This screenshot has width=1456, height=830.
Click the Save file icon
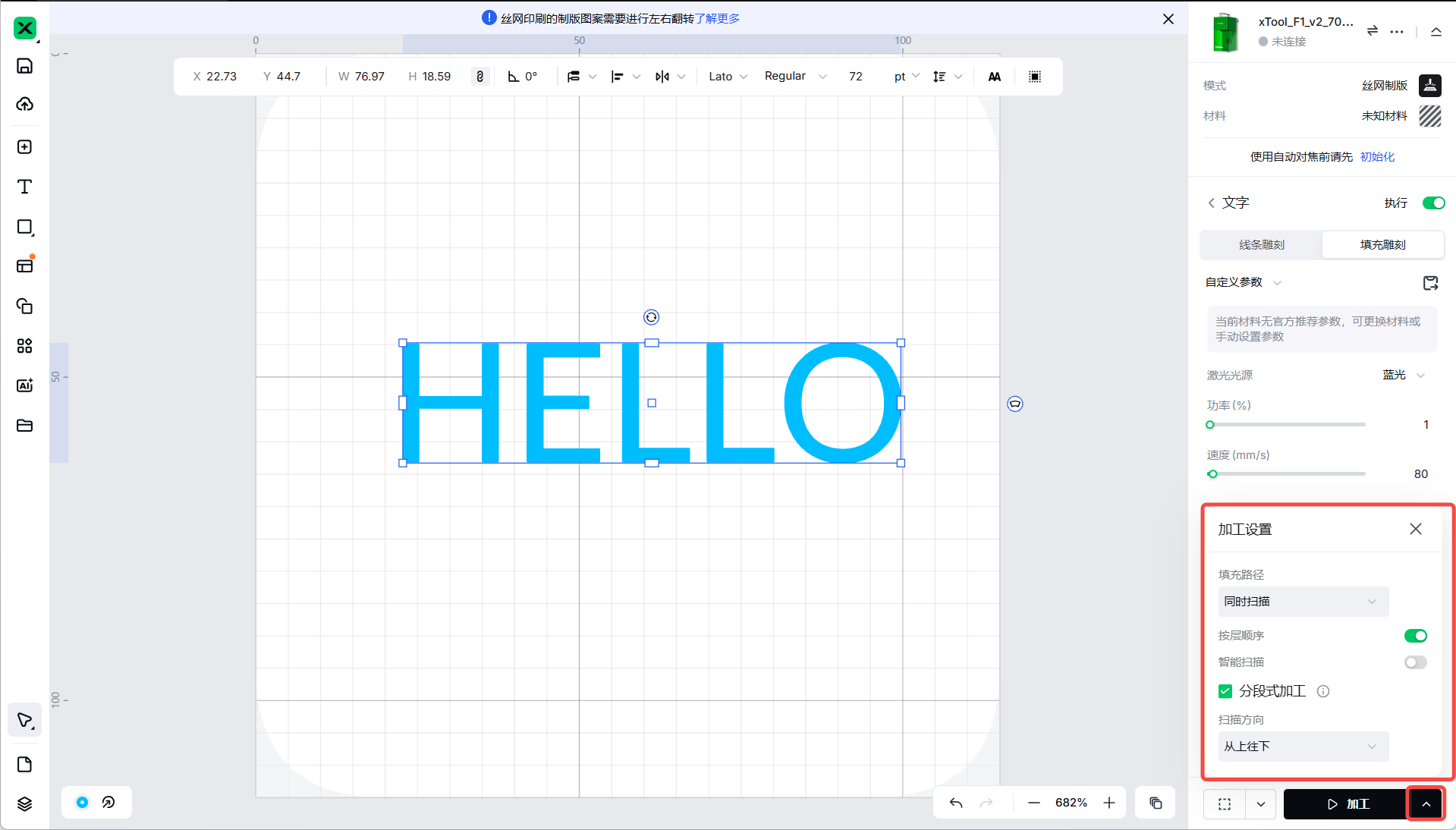pyautogui.click(x=24, y=66)
